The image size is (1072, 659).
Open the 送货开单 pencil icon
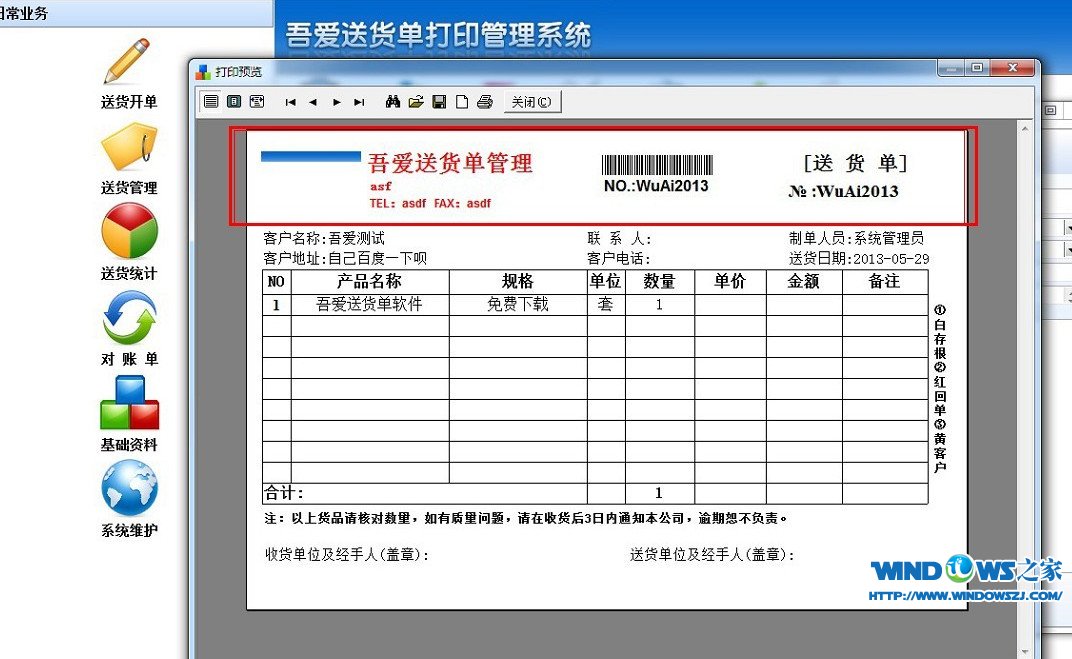[128, 63]
